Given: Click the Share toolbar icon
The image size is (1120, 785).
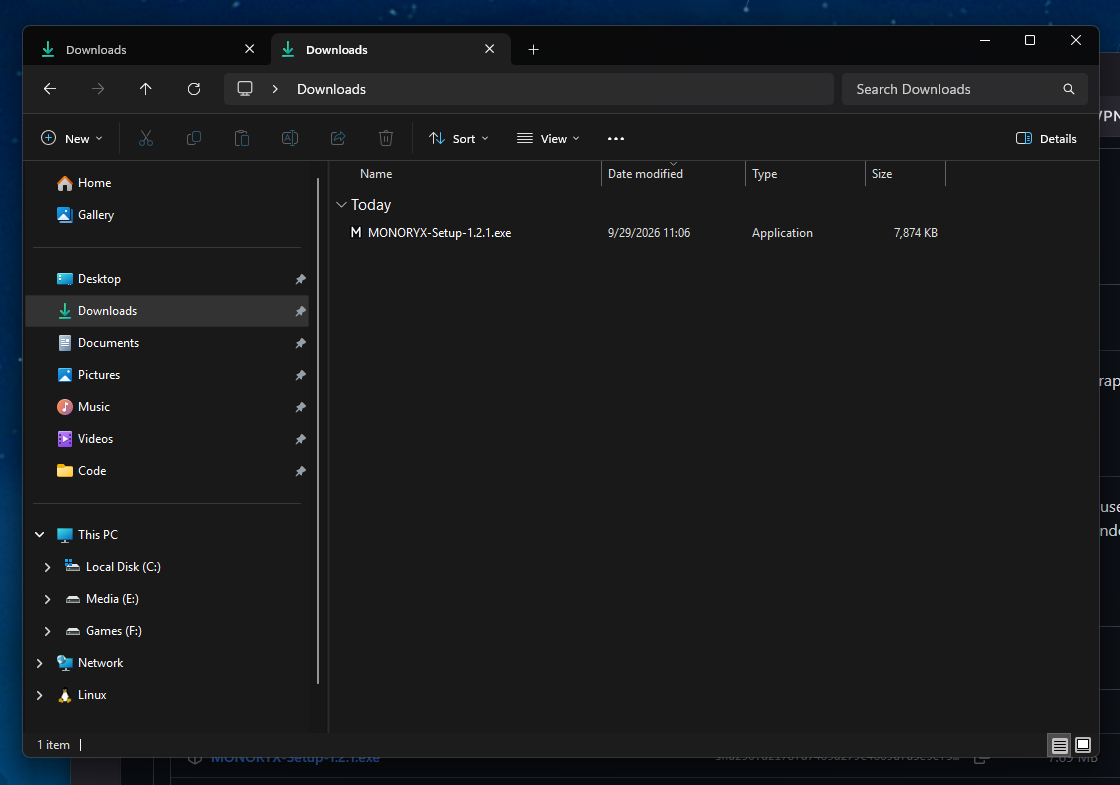Looking at the screenshot, I should tap(338, 139).
